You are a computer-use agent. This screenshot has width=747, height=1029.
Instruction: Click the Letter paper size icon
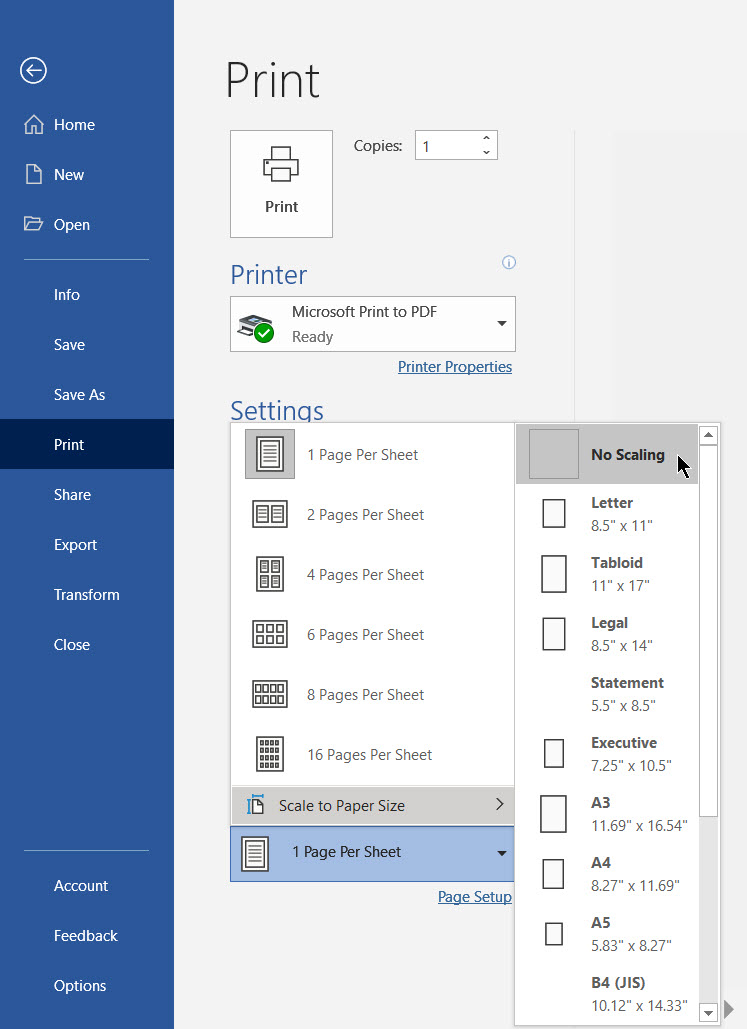pyautogui.click(x=554, y=513)
